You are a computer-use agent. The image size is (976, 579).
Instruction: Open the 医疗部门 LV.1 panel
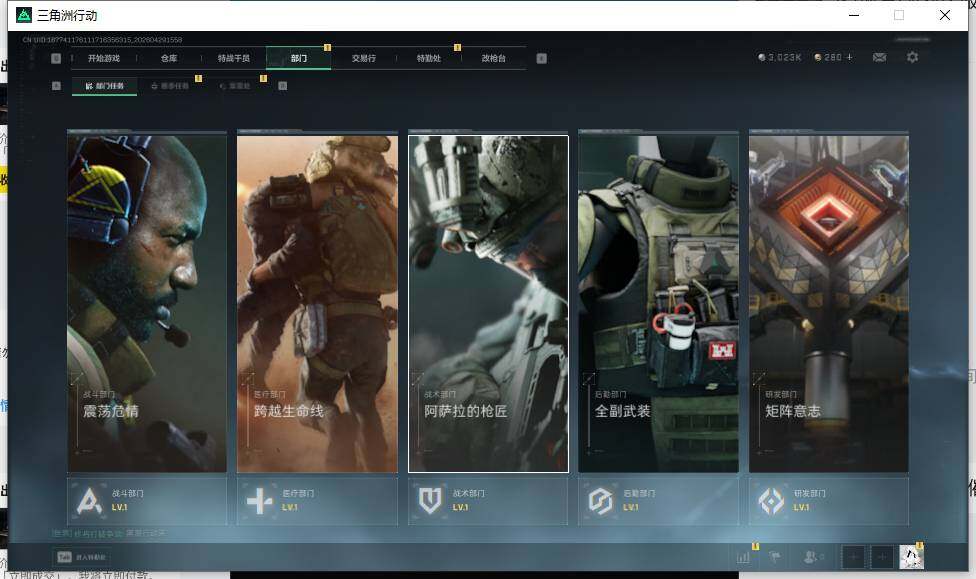pyautogui.click(x=317, y=501)
